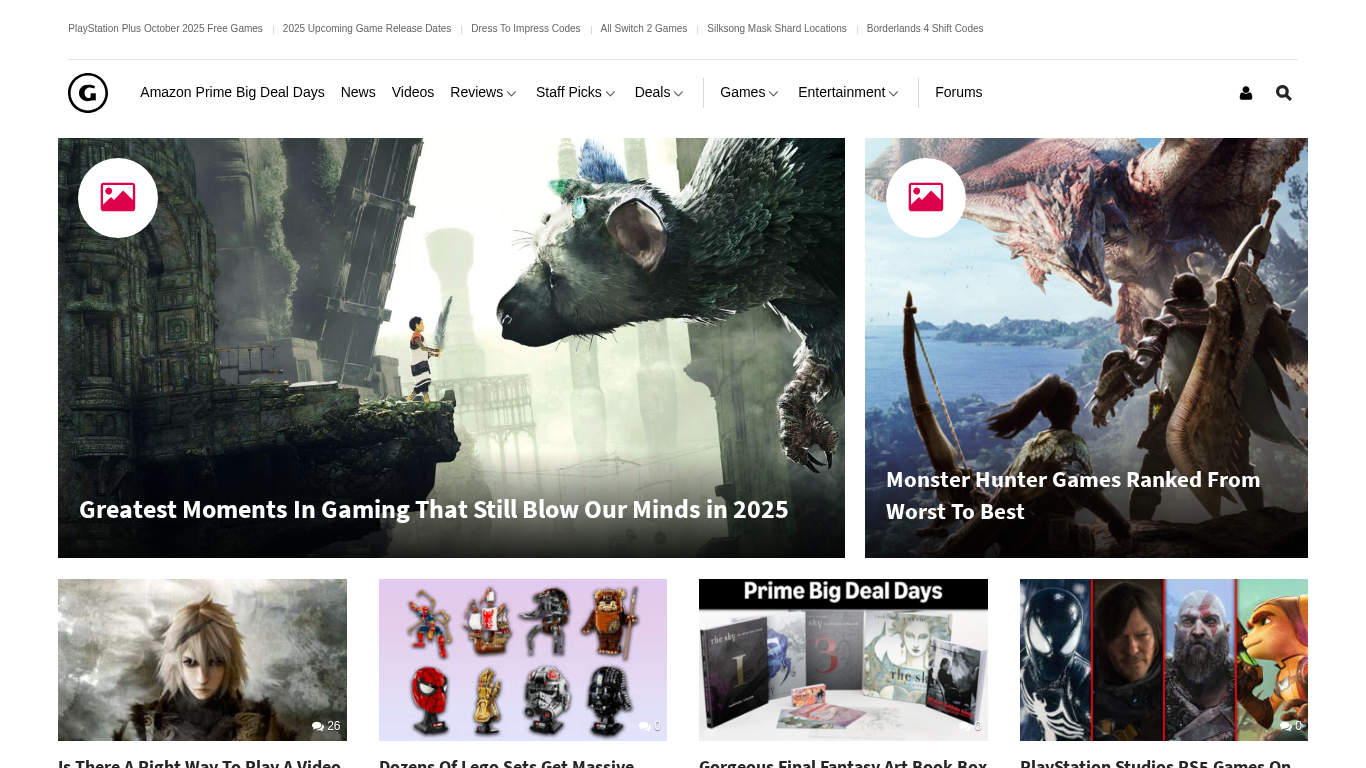This screenshot has height=768, width=1366.
Task: Open comments on the Lego sets thumbnail
Action: pos(650,726)
